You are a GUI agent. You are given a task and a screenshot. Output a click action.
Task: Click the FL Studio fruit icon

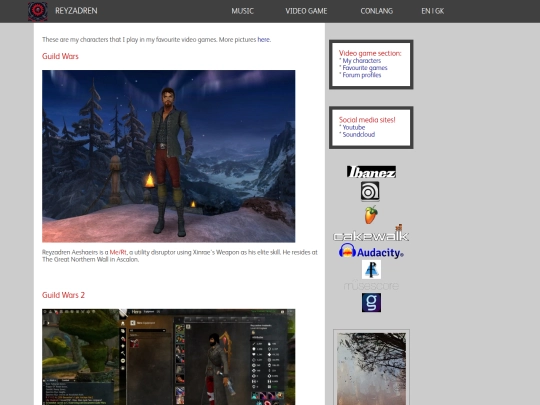(x=371, y=215)
